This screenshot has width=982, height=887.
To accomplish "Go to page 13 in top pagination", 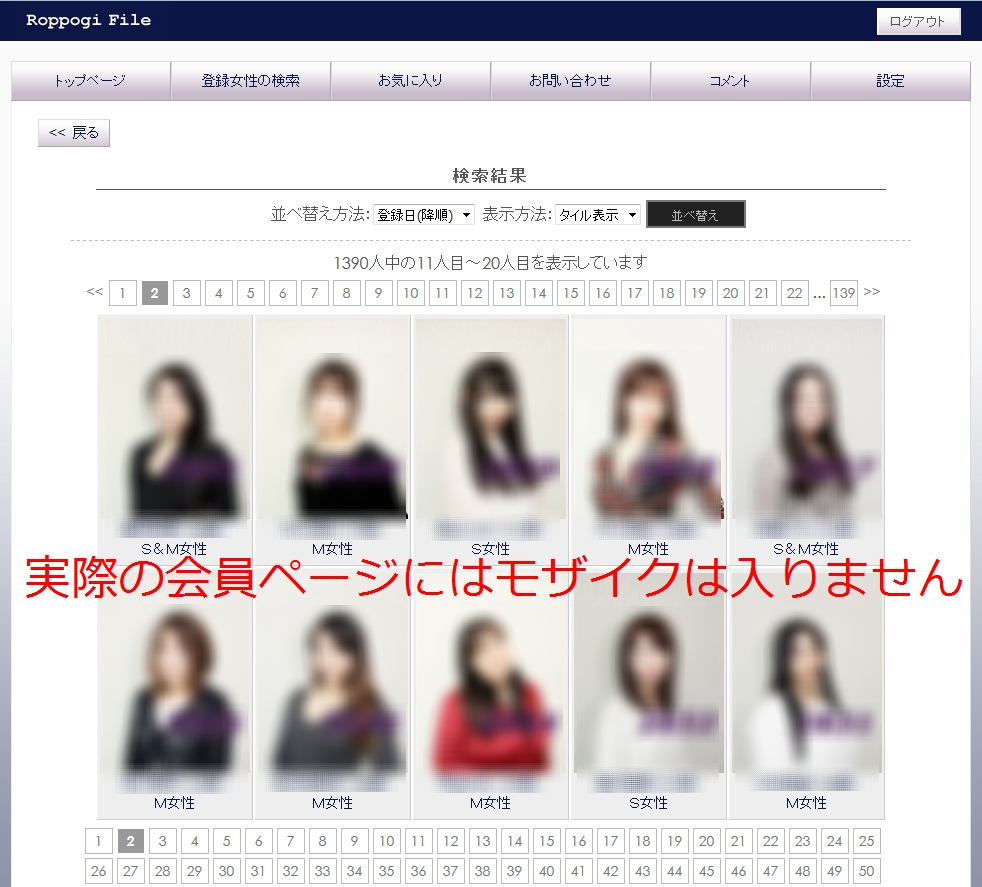I will click(507, 293).
